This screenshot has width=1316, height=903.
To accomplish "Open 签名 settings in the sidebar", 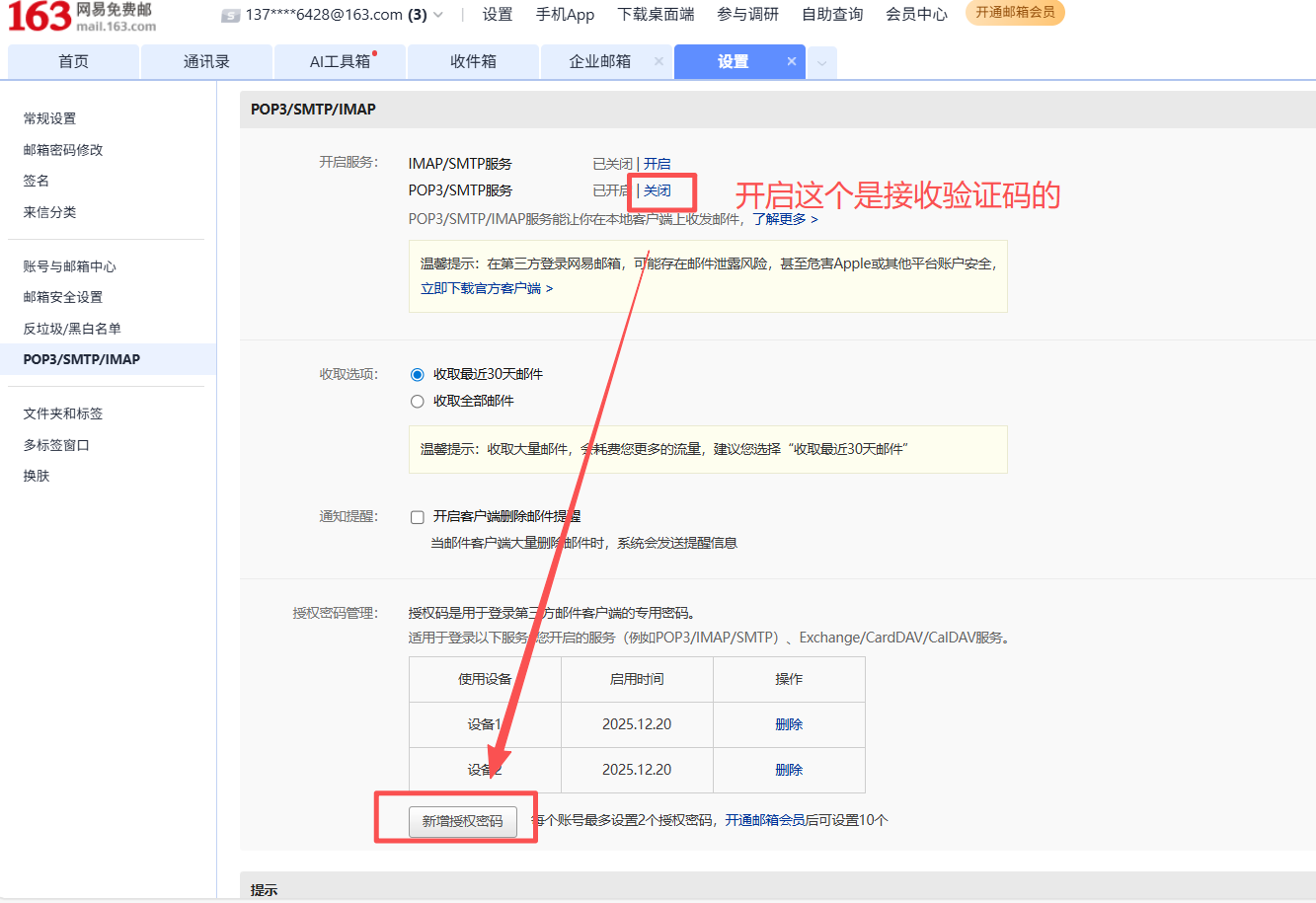I will click(x=37, y=181).
